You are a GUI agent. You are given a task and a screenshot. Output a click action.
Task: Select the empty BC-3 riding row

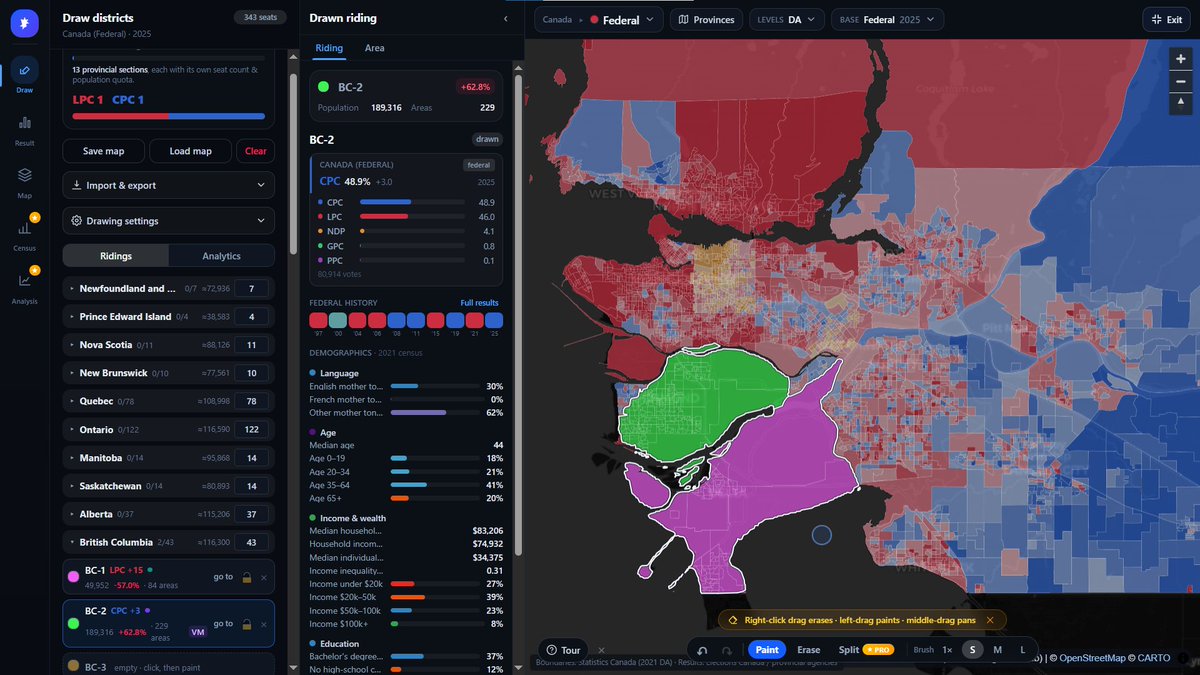point(168,665)
